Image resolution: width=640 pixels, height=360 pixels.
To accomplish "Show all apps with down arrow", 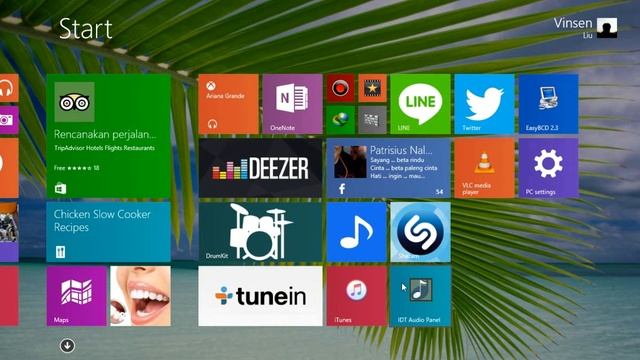I will pos(67,346).
